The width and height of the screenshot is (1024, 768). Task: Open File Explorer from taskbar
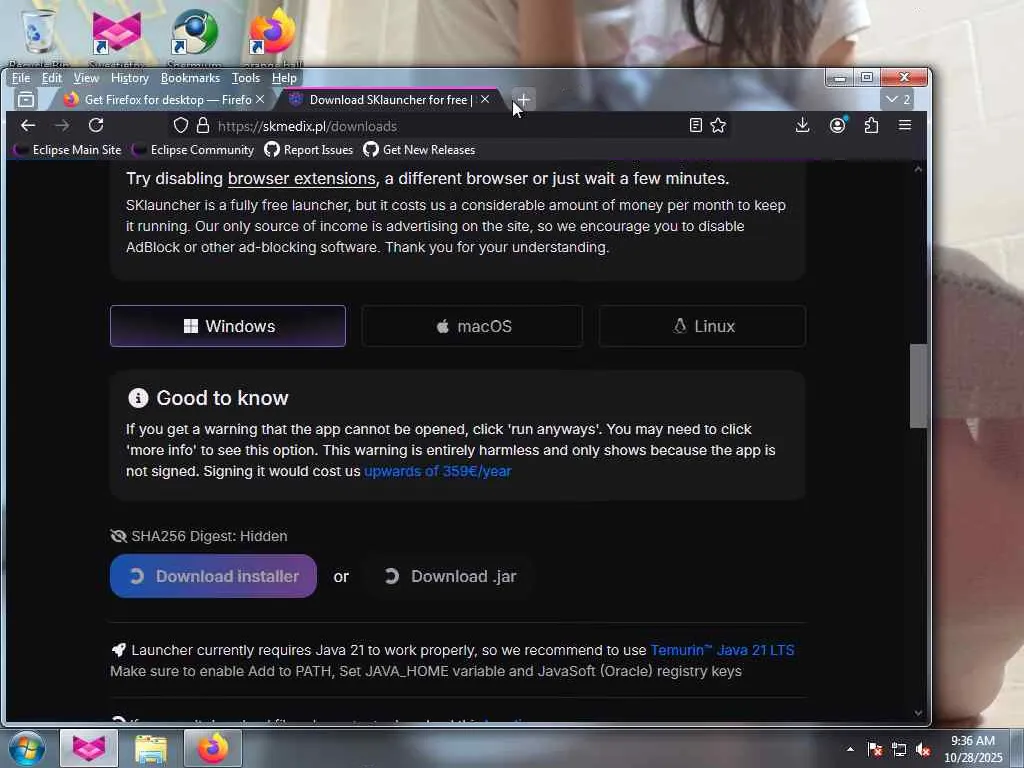point(151,748)
